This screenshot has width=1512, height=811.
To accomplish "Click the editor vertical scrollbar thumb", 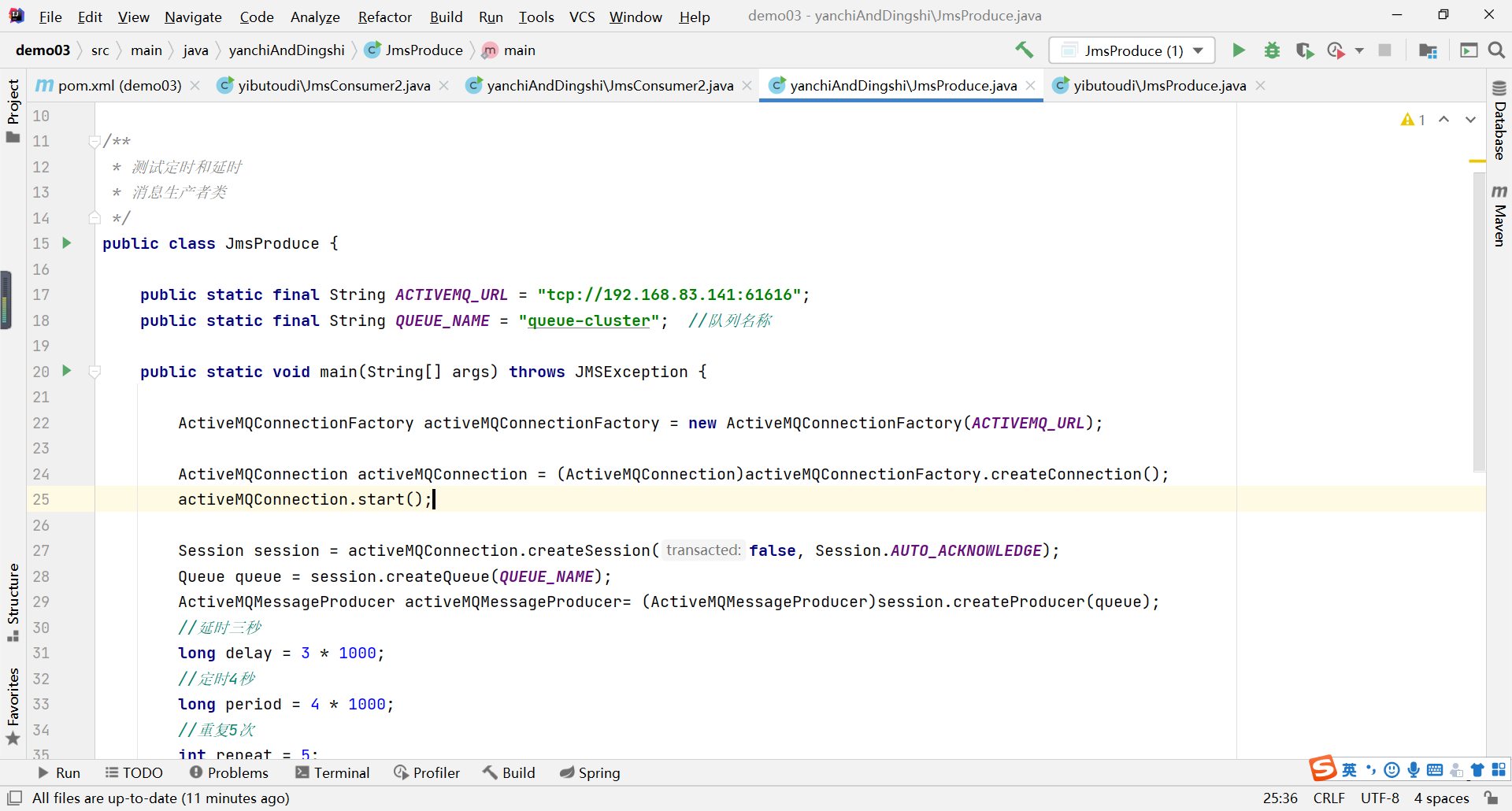I will [1479, 322].
